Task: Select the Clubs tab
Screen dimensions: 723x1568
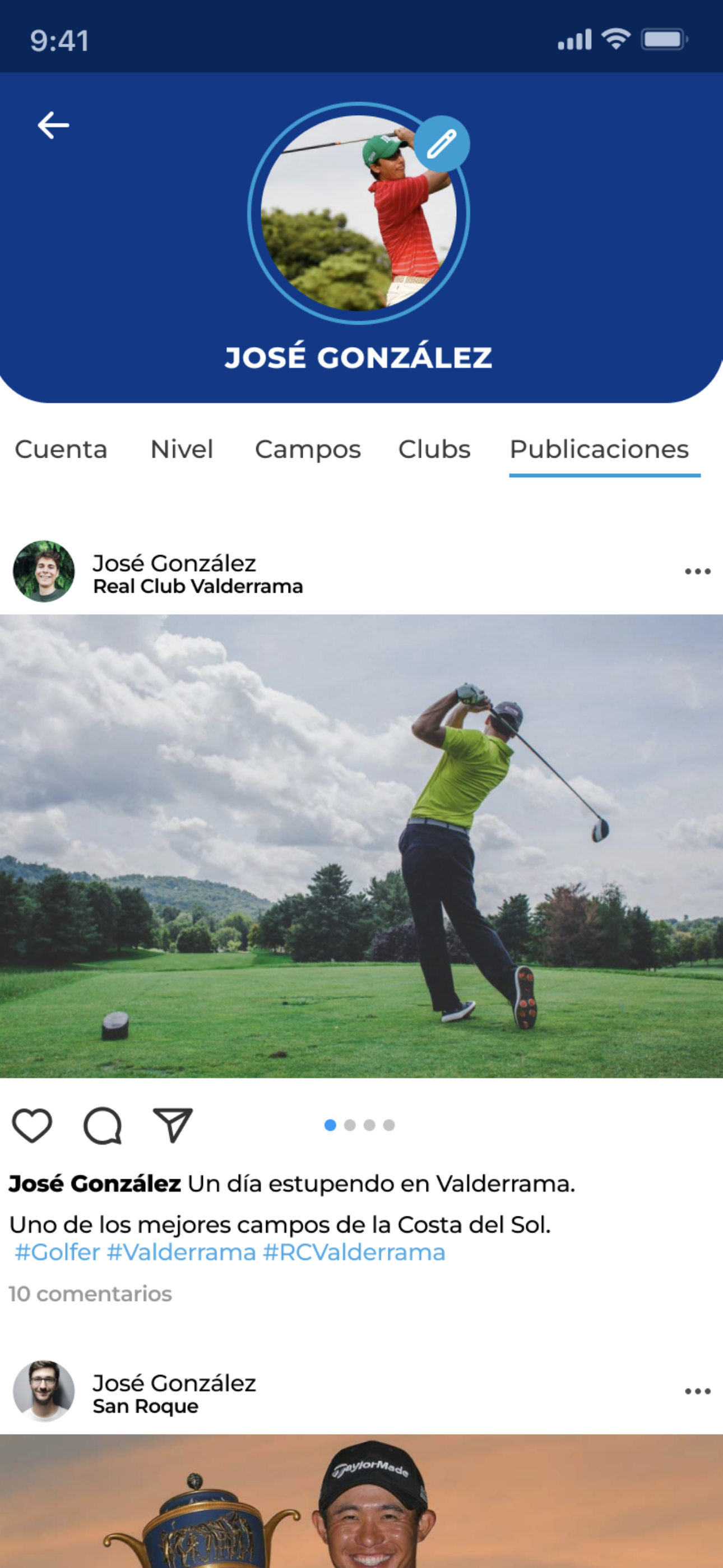Action: 434,449
